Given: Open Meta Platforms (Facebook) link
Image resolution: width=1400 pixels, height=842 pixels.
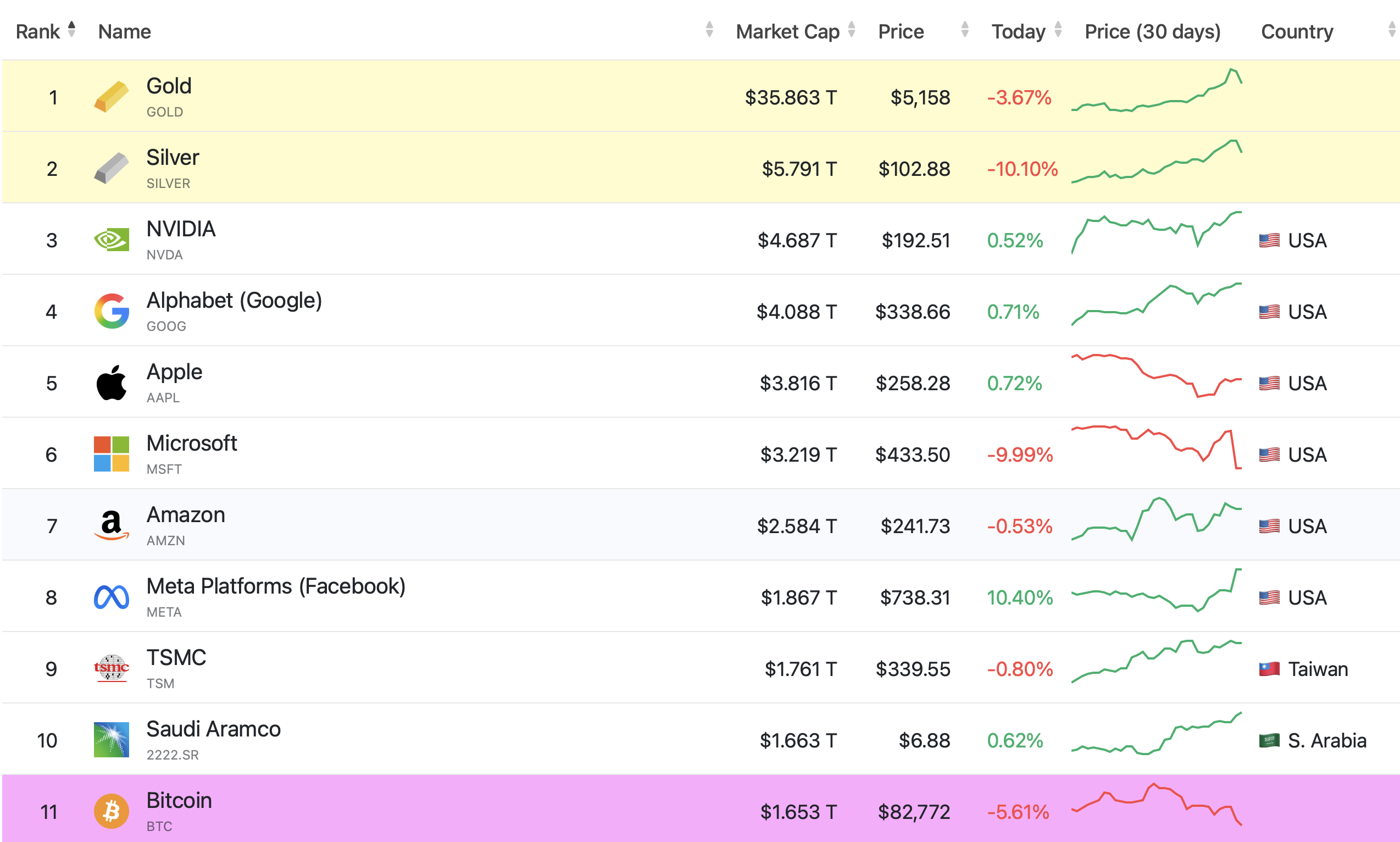Looking at the screenshot, I should 276,585.
